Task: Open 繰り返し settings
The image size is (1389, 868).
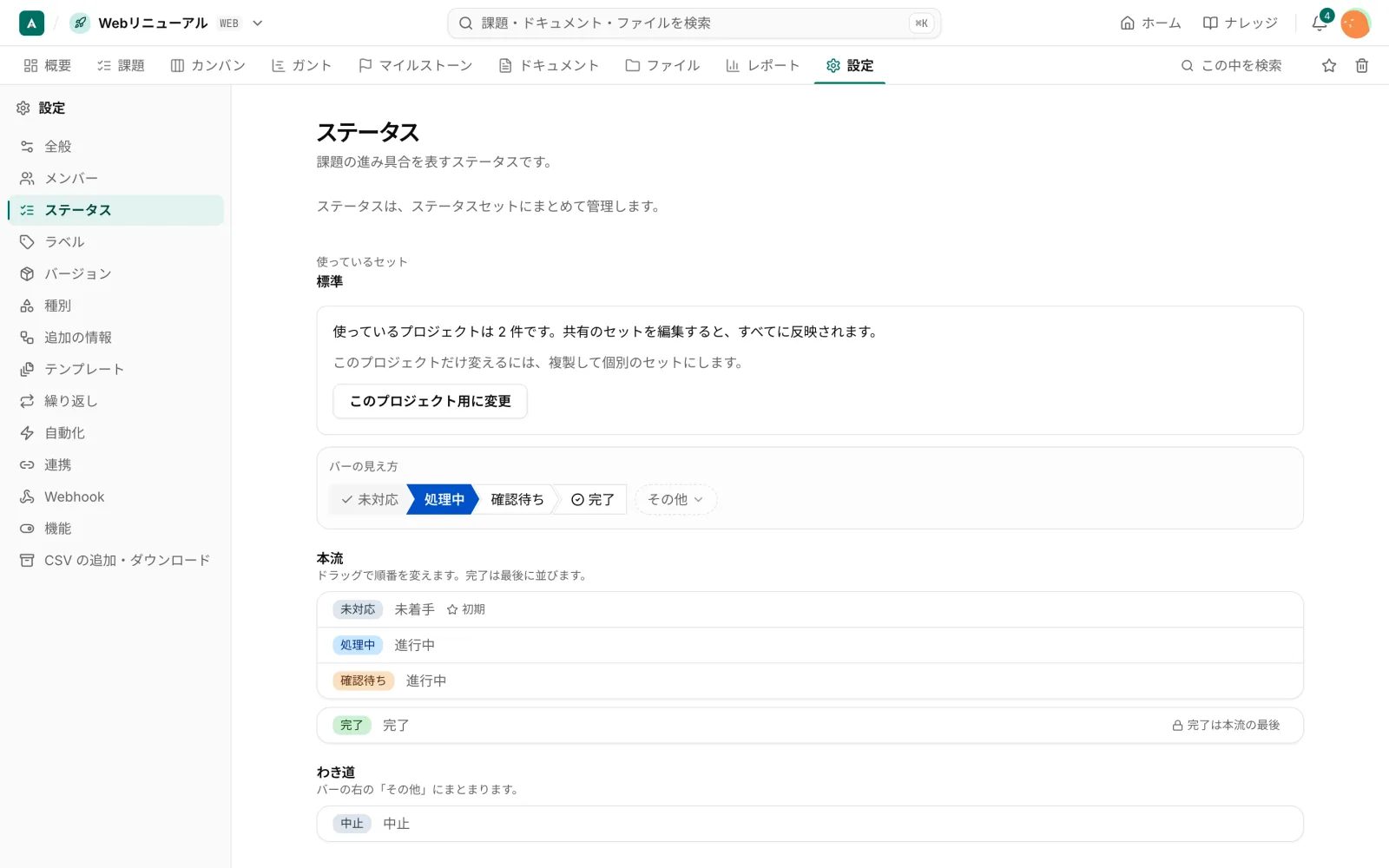Action: click(x=115, y=401)
